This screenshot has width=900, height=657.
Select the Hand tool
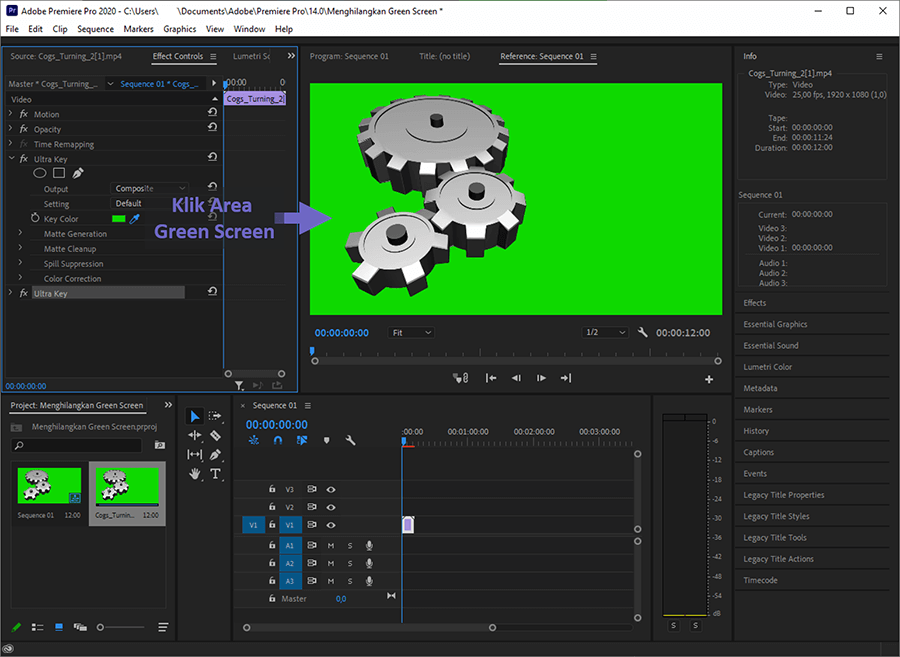tap(195, 474)
